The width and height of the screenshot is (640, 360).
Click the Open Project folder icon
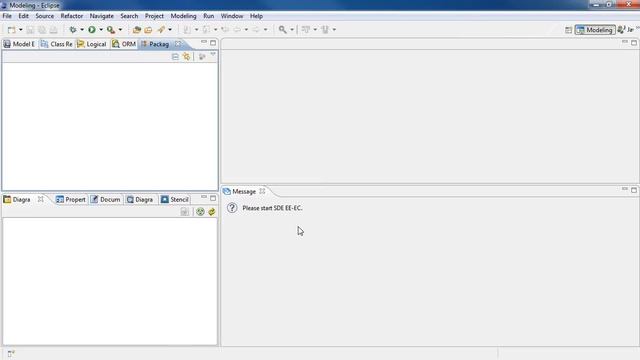point(137,30)
